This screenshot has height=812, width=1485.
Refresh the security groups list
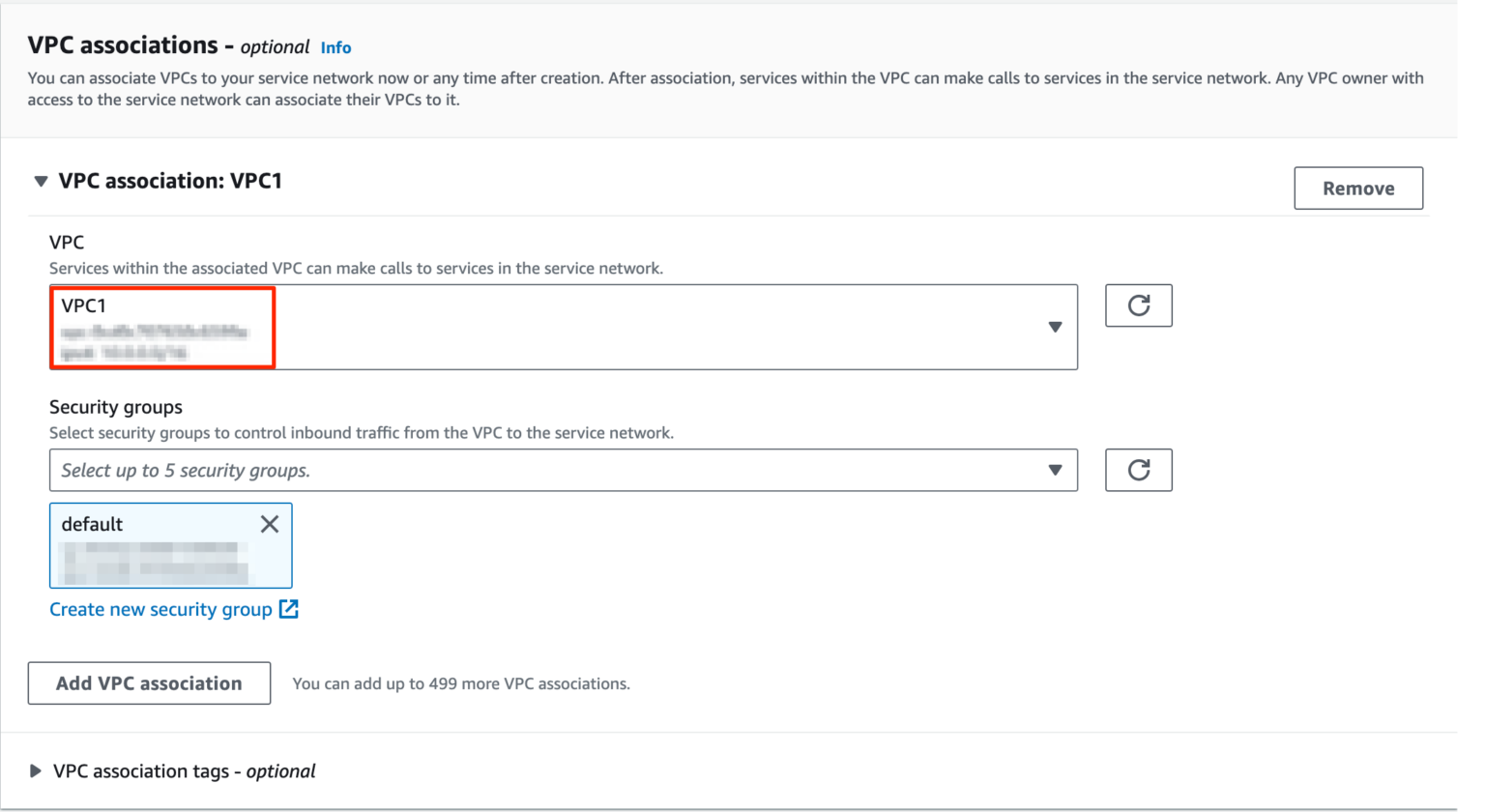[1139, 470]
